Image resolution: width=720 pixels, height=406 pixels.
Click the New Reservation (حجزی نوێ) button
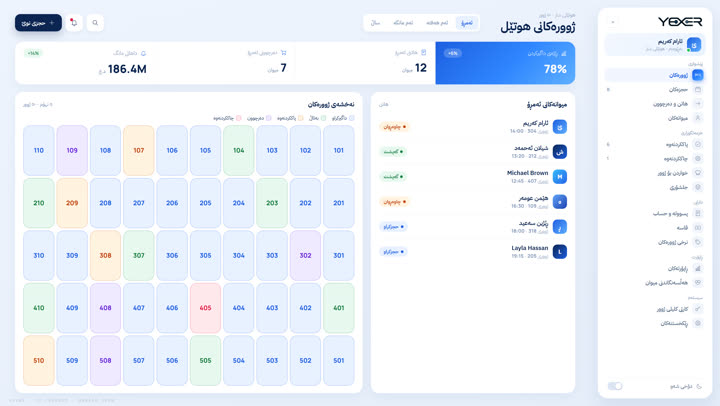(38, 23)
